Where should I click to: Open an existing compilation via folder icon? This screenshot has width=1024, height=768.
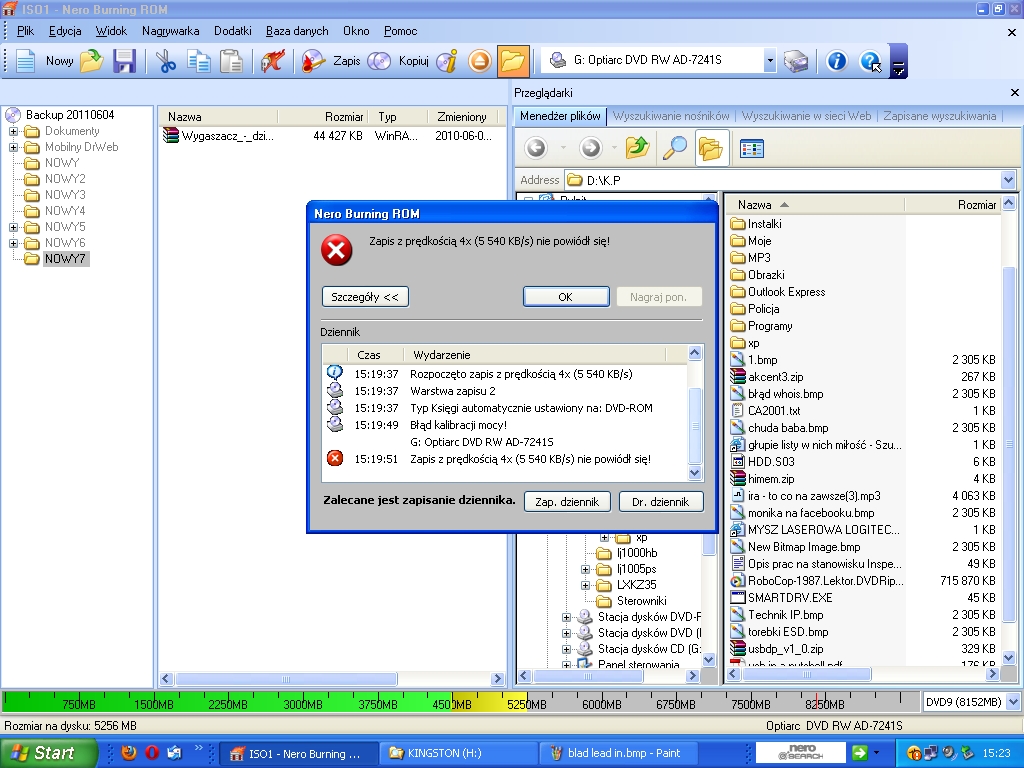(92, 61)
